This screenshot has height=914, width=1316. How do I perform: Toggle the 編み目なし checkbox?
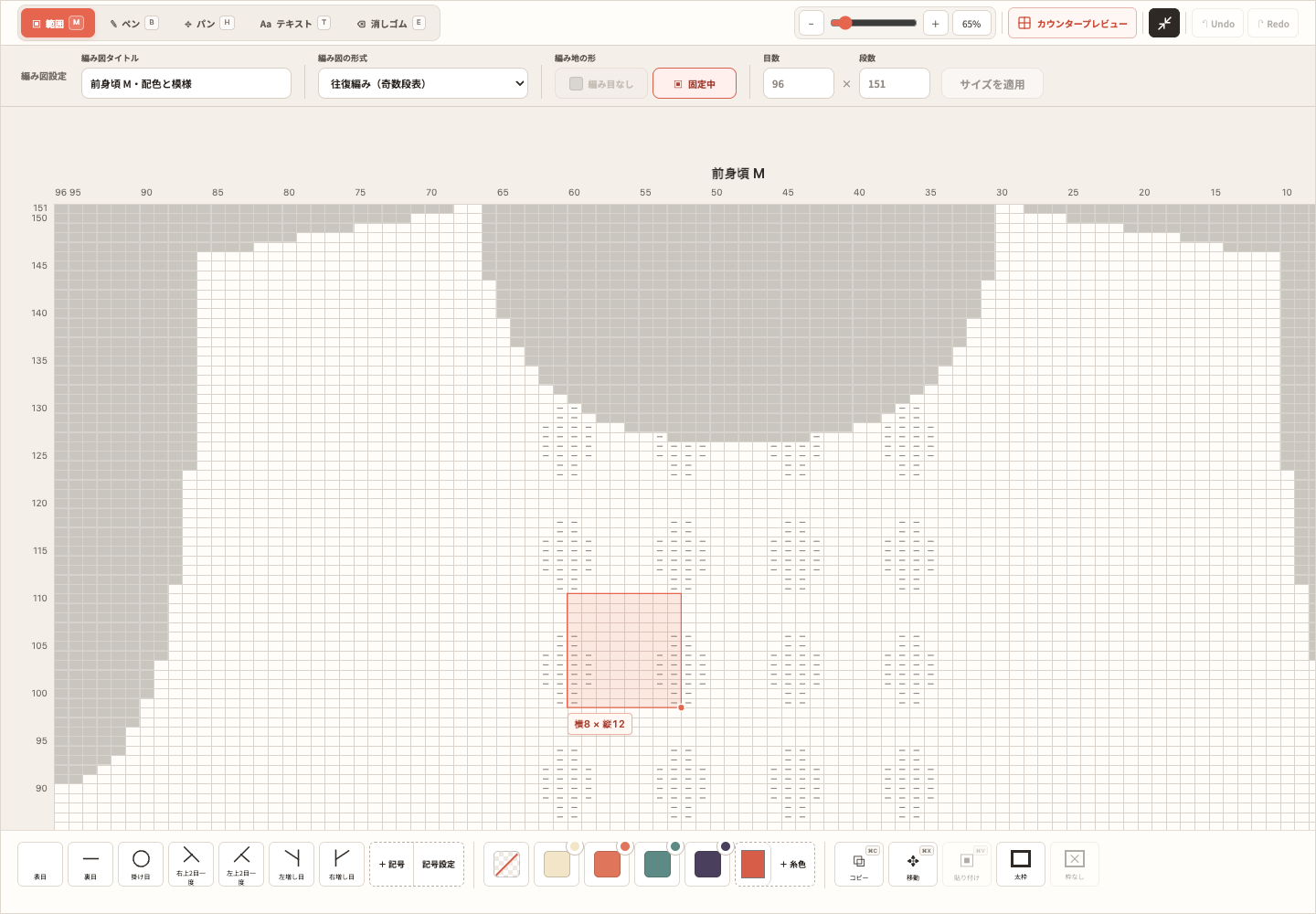click(x=601, y=83)
